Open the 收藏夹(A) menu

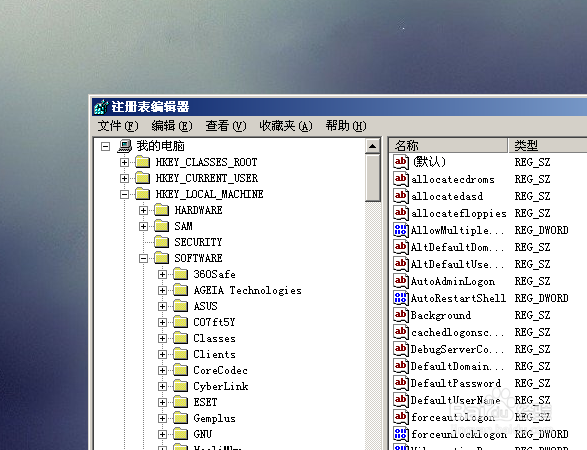tap(285, 126)
